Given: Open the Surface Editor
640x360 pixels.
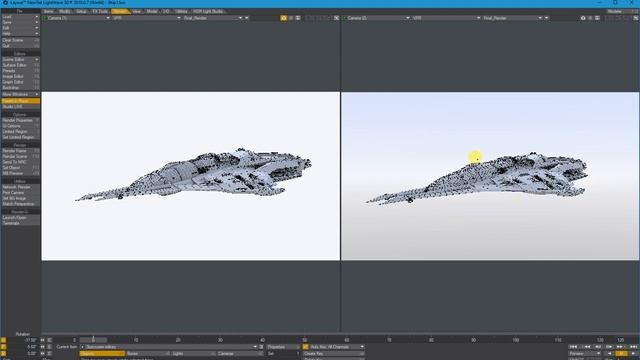Looking at the screenshot, I should (x=20, y=65).
